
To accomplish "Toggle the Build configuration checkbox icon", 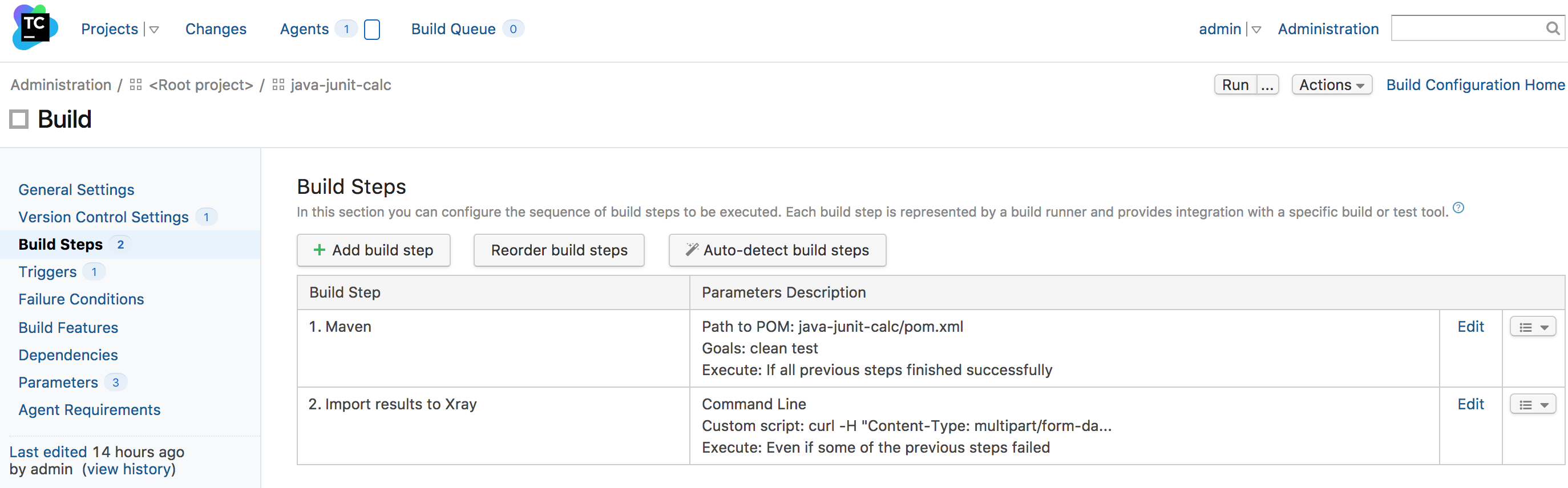I will click(19, 119).
